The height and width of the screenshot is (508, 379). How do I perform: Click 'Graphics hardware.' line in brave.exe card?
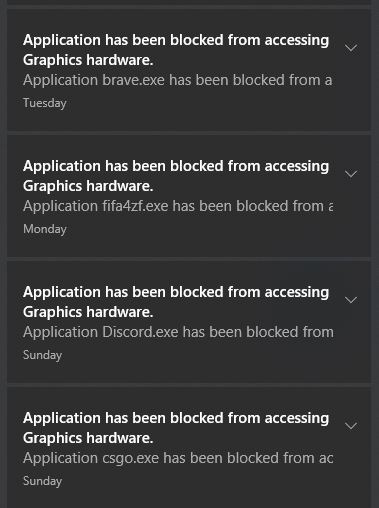[88, 60]
